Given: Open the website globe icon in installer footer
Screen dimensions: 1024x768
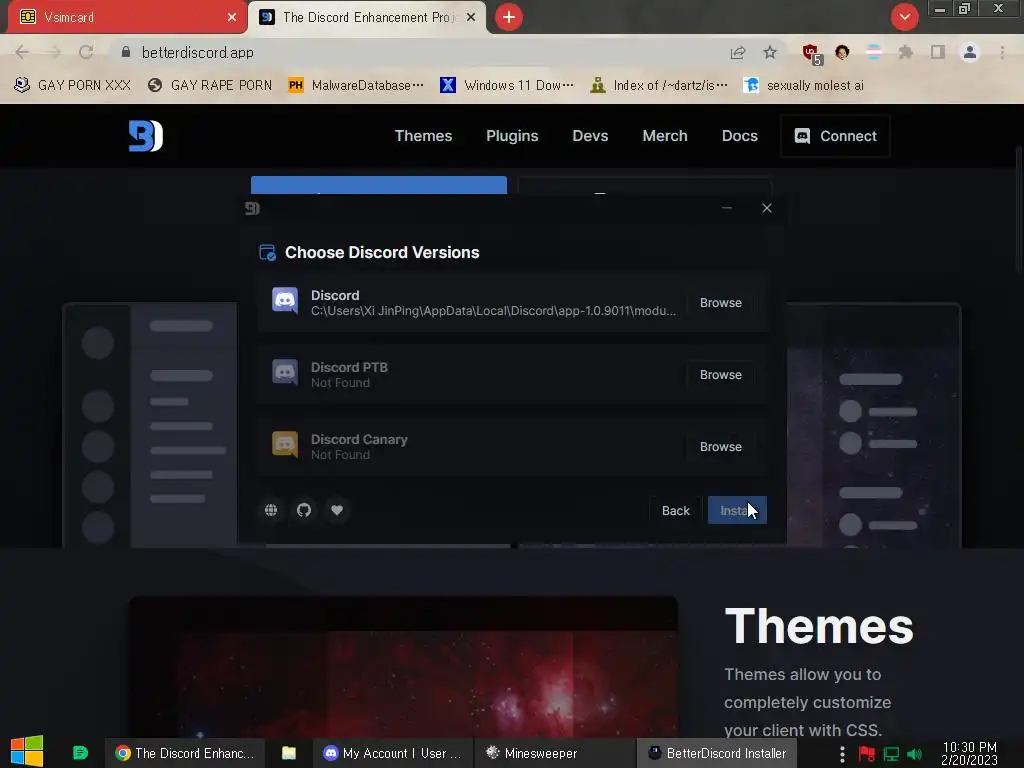Looking at the screenshot, I should click(x=271, y=510).
